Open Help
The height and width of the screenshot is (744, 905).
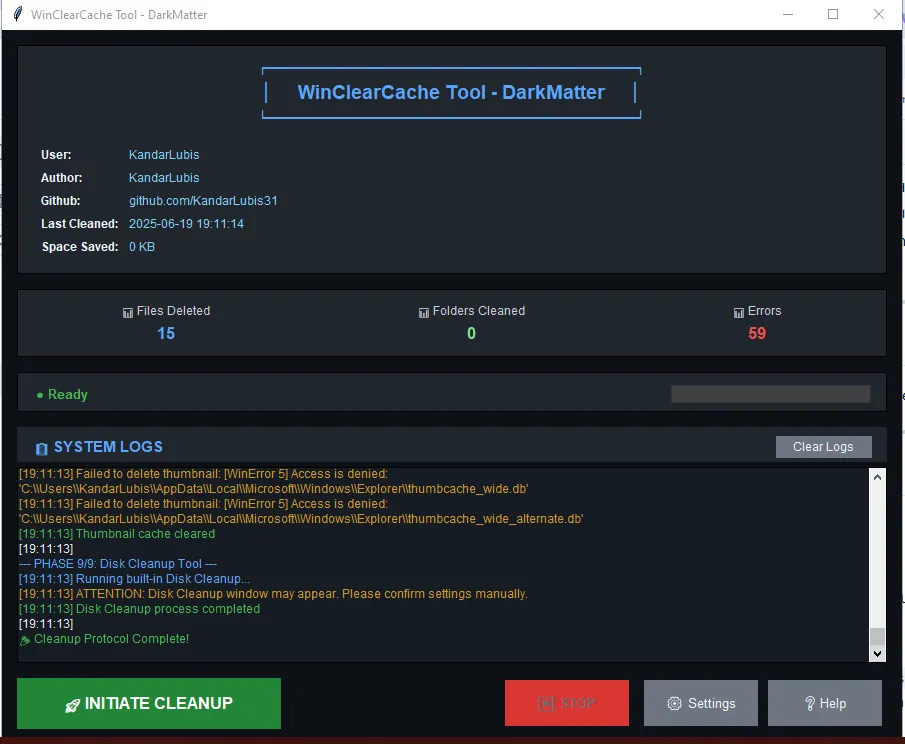825,703
